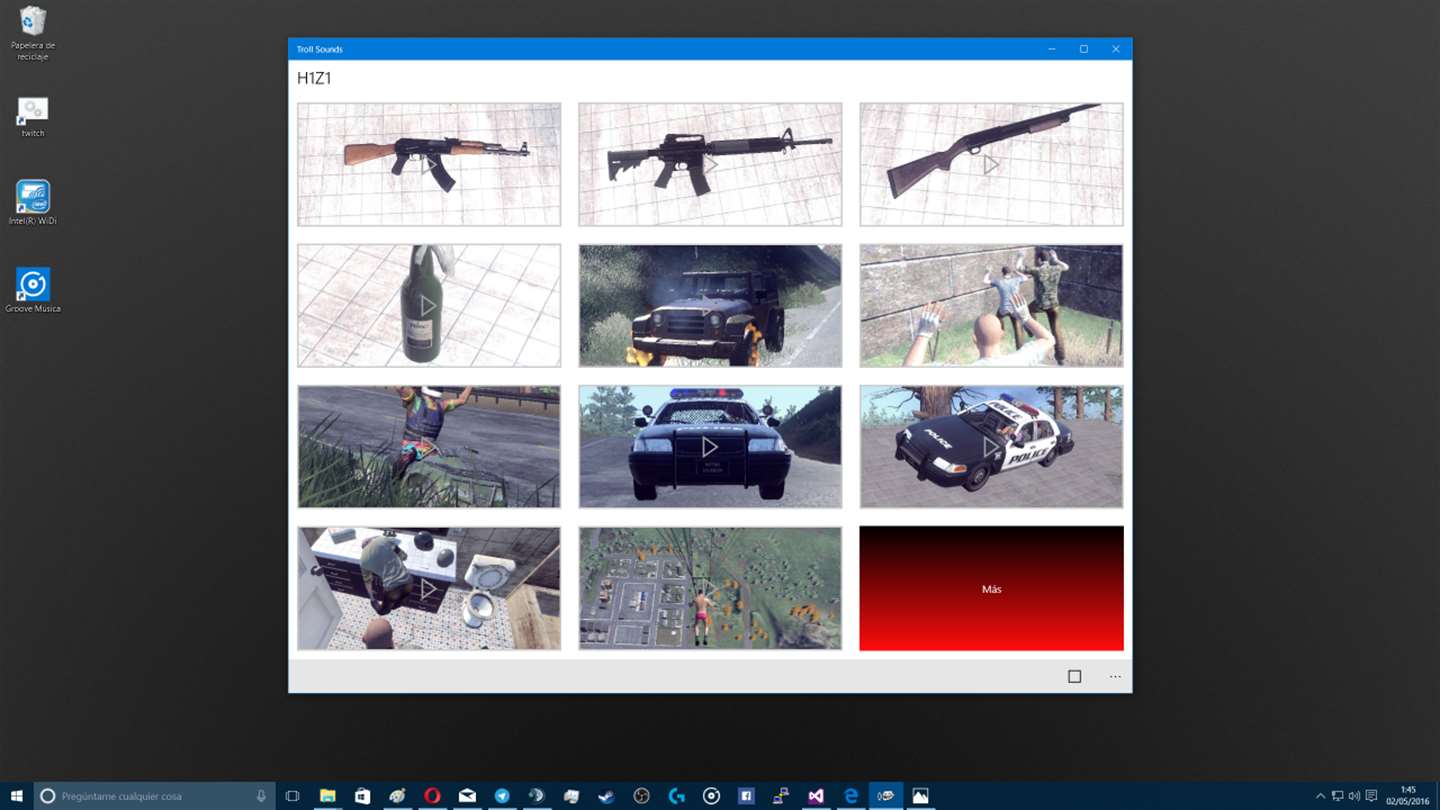This screenshot has width=1440, height=810.
Task: Click the square stop icon in app bar
Action: coord(1075,677)
